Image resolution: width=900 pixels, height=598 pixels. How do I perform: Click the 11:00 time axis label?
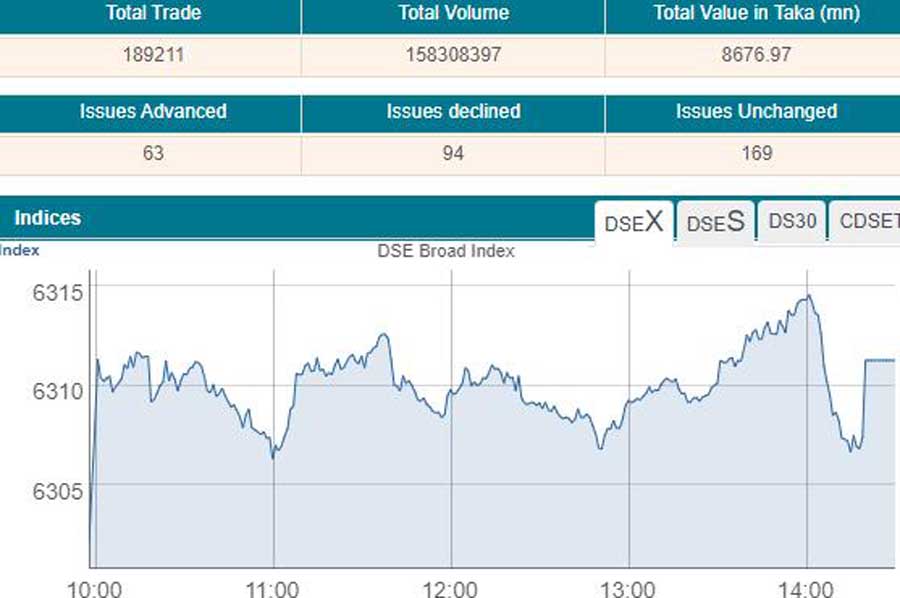coord(273,588)
